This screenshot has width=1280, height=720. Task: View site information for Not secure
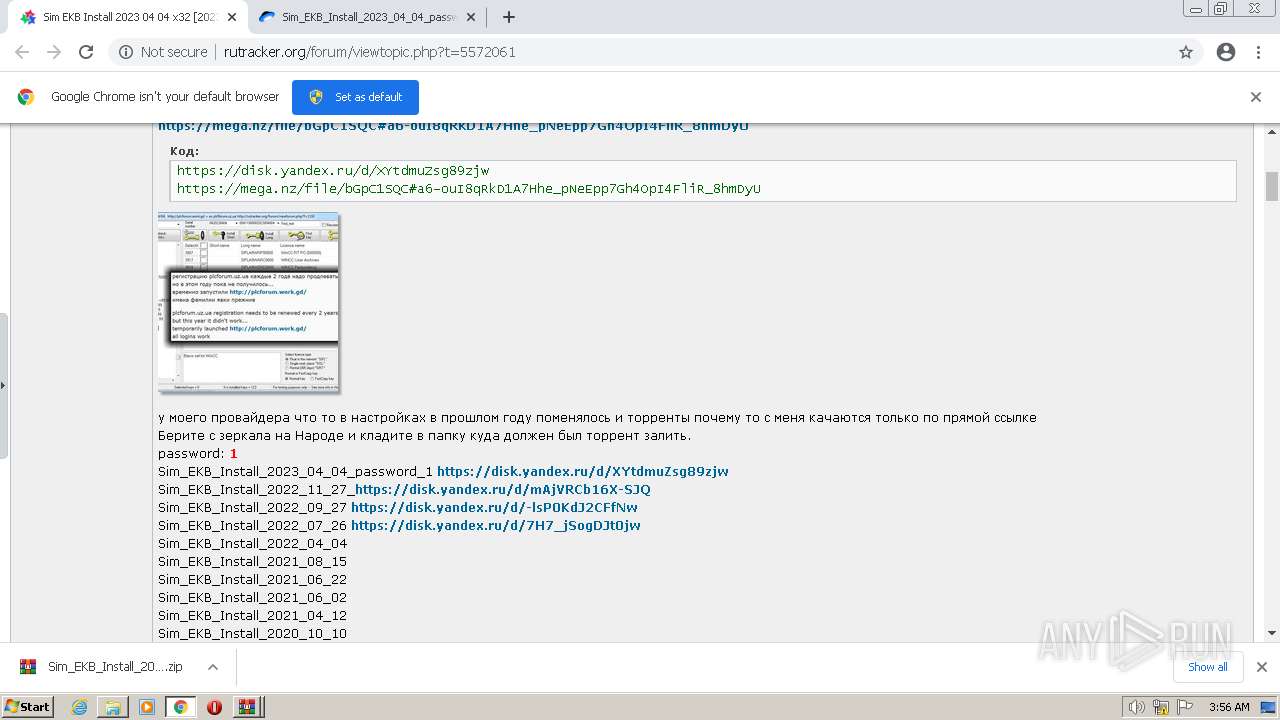point(163,52)
